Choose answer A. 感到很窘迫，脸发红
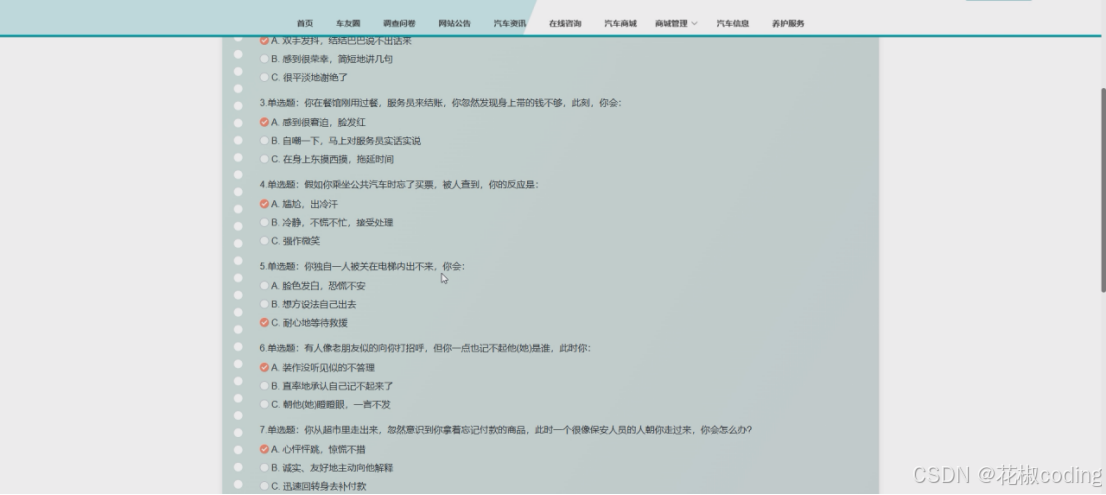 point(265,122)
